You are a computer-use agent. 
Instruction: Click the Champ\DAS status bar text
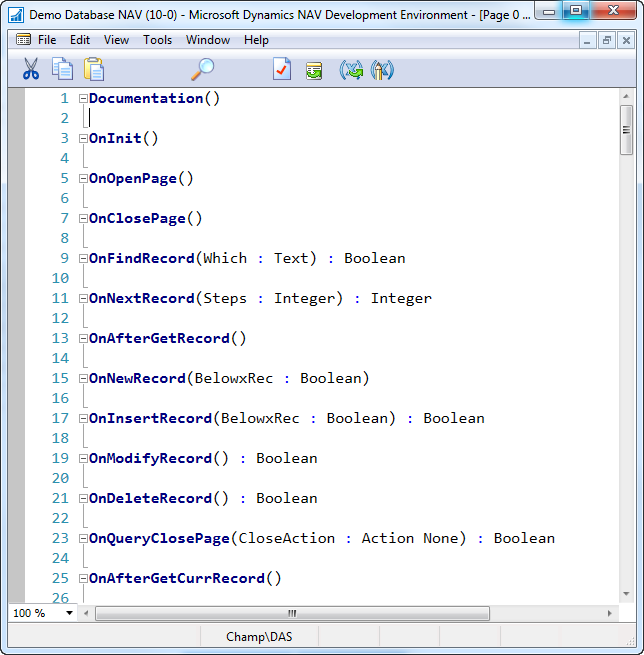259,637
